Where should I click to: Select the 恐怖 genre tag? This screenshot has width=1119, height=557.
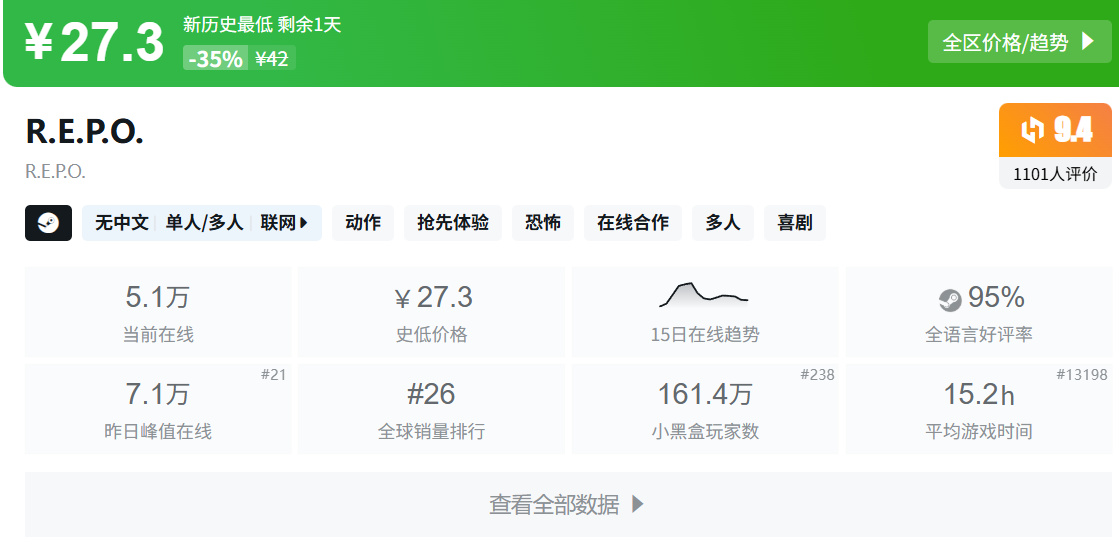(x=543, y=223)
